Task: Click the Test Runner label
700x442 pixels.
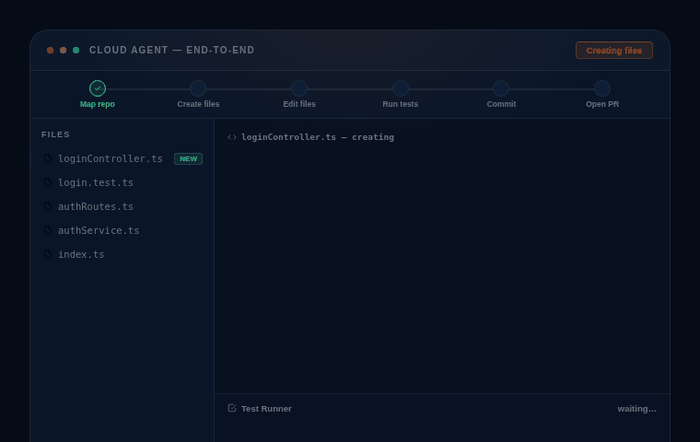Action: click(266, 409)
